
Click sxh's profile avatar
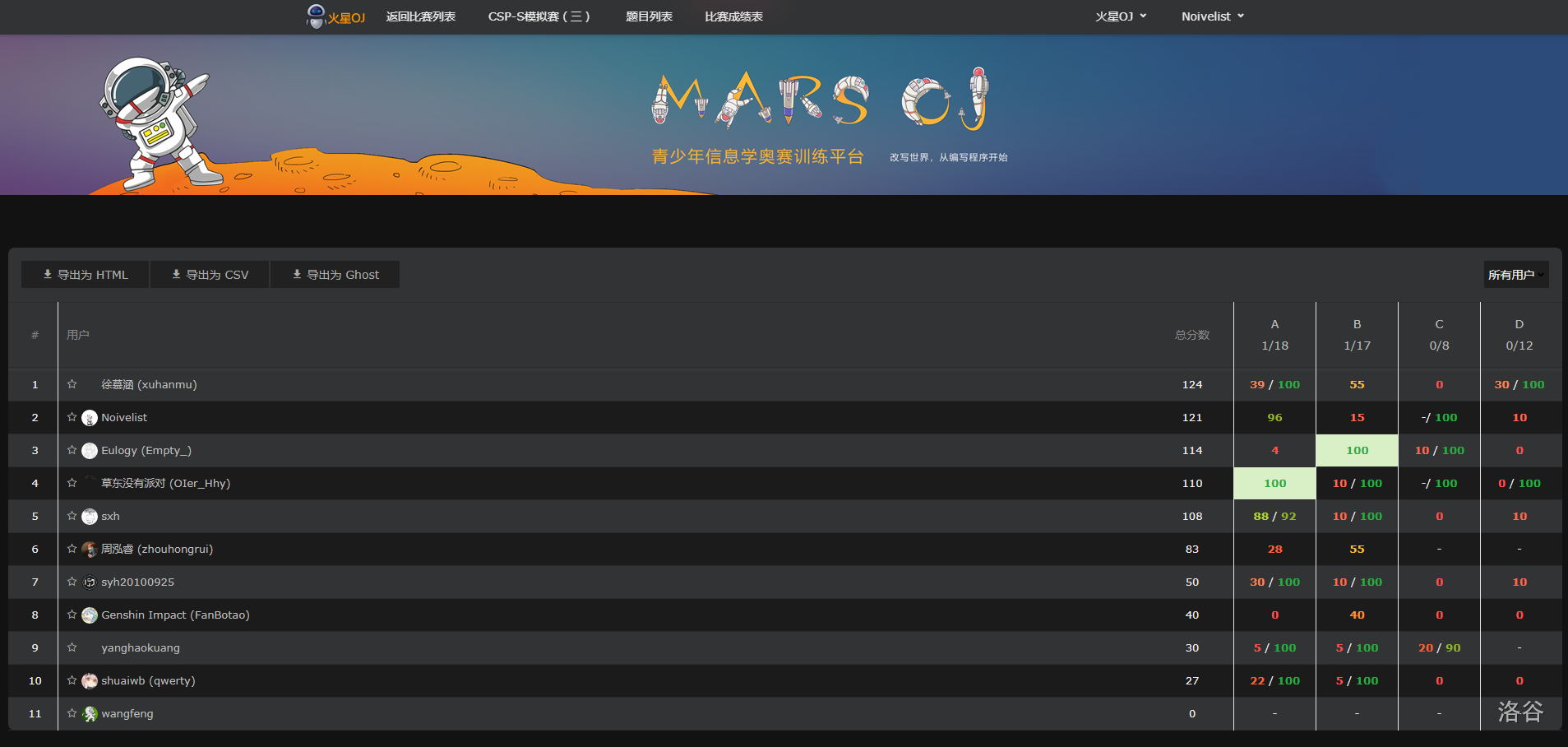(90, 517)
